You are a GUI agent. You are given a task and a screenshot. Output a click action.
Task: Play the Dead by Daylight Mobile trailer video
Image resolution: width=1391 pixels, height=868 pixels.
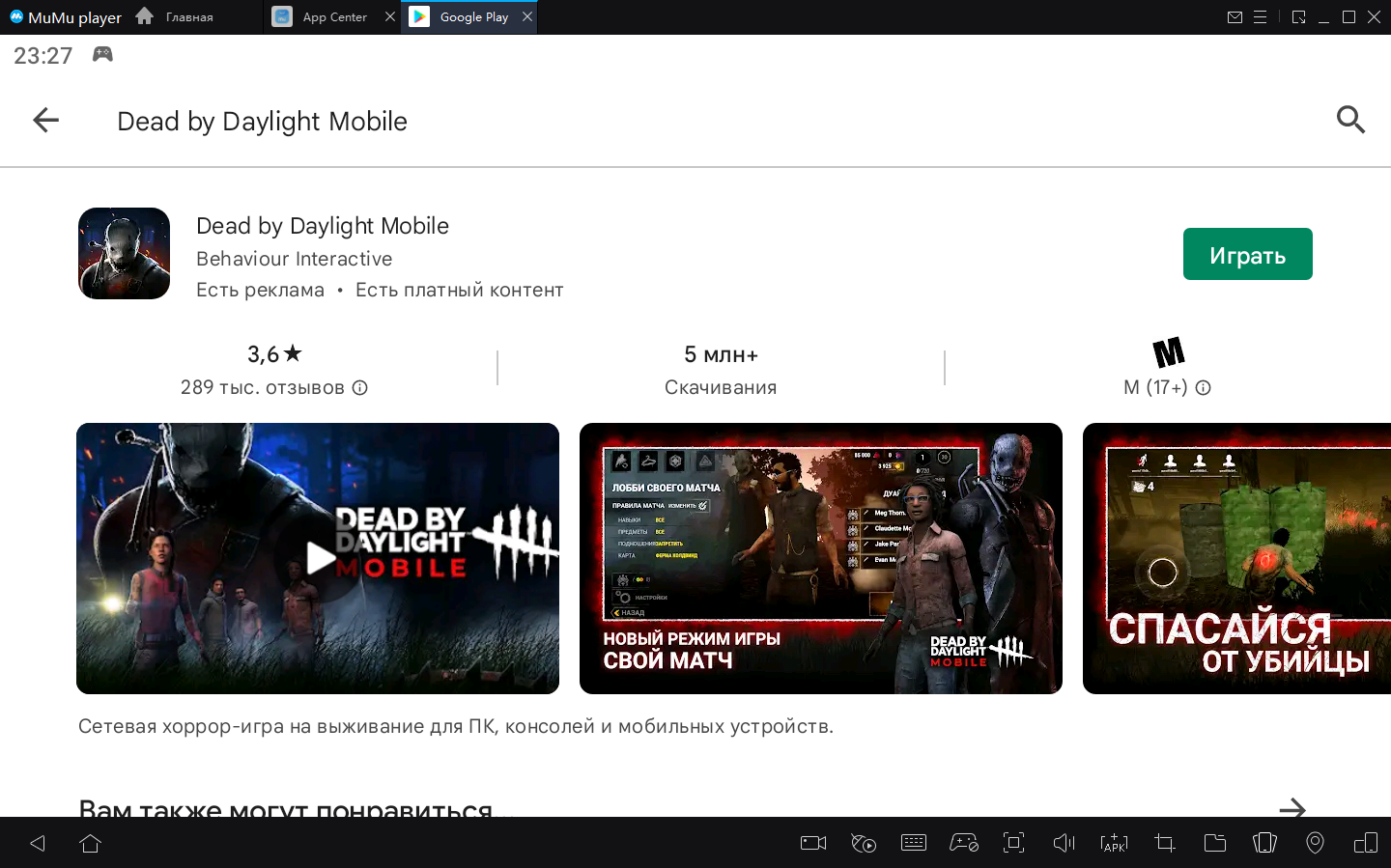pos(318,558)
